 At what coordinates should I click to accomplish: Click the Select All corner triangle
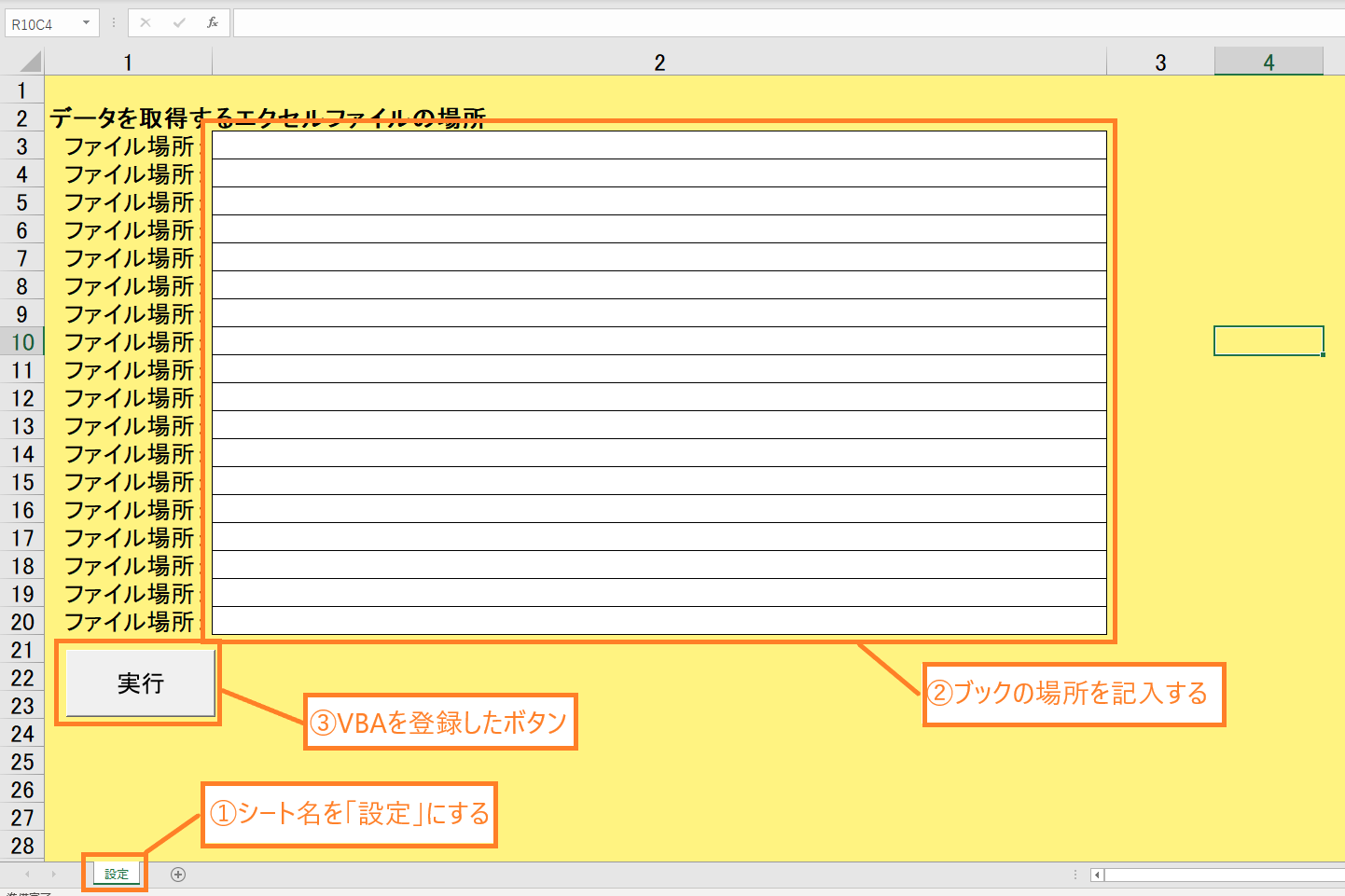pos(31,62)
